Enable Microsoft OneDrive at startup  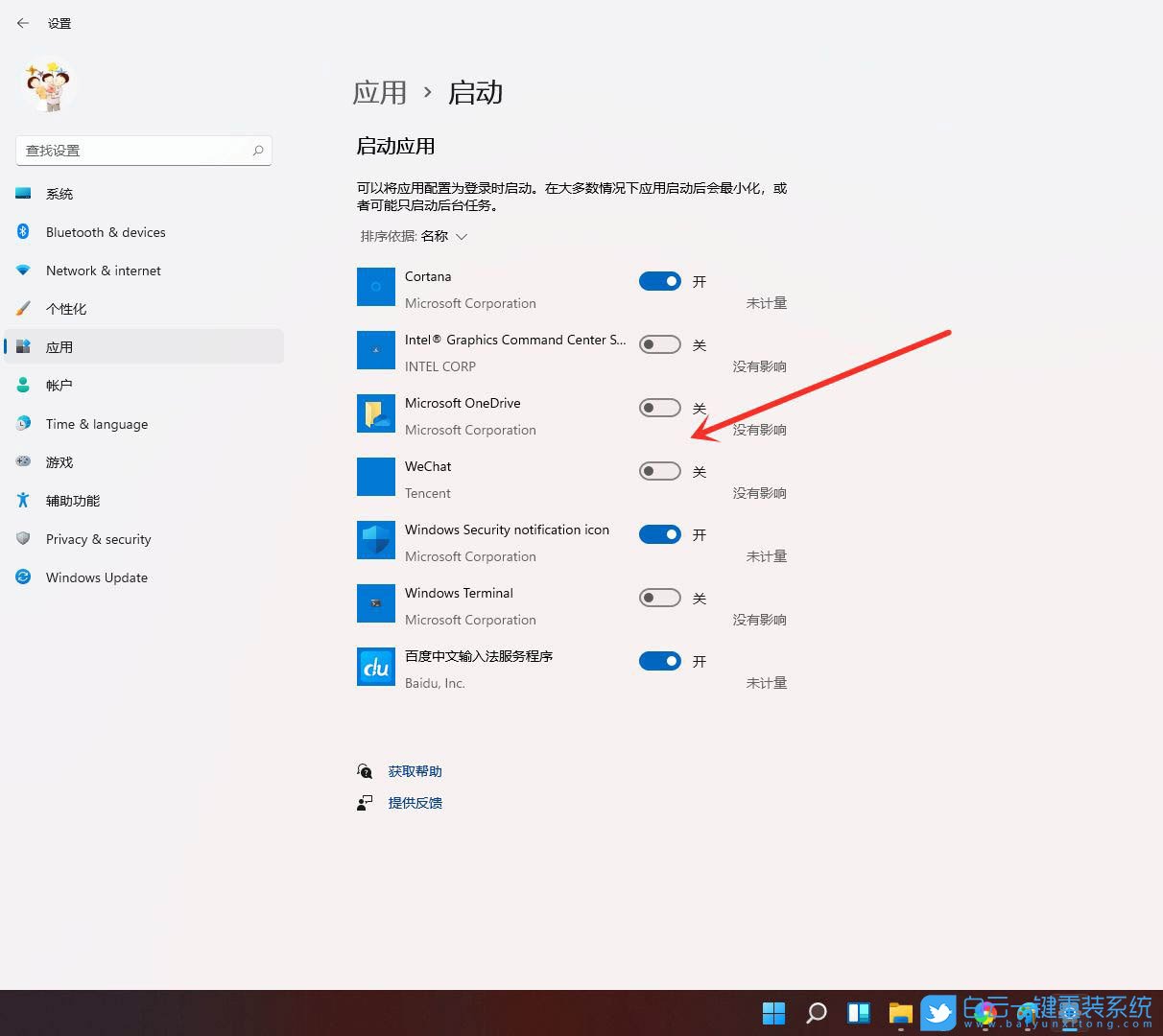pyautogui.click(x=659, y=407)
